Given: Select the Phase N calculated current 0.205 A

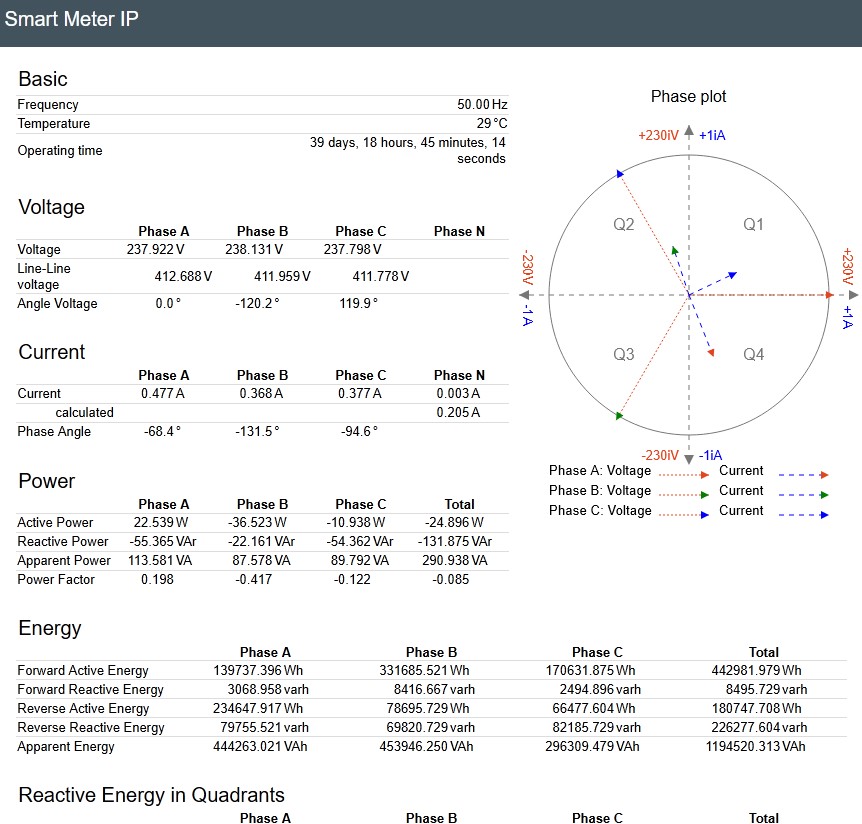Looking at the screenshot, I should point(458,412).
